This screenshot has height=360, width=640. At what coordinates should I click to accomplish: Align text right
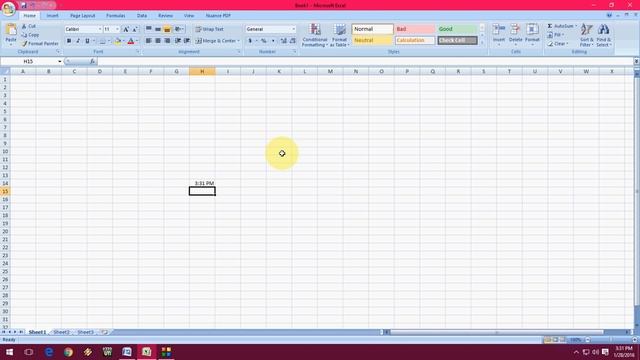(167, 41)
